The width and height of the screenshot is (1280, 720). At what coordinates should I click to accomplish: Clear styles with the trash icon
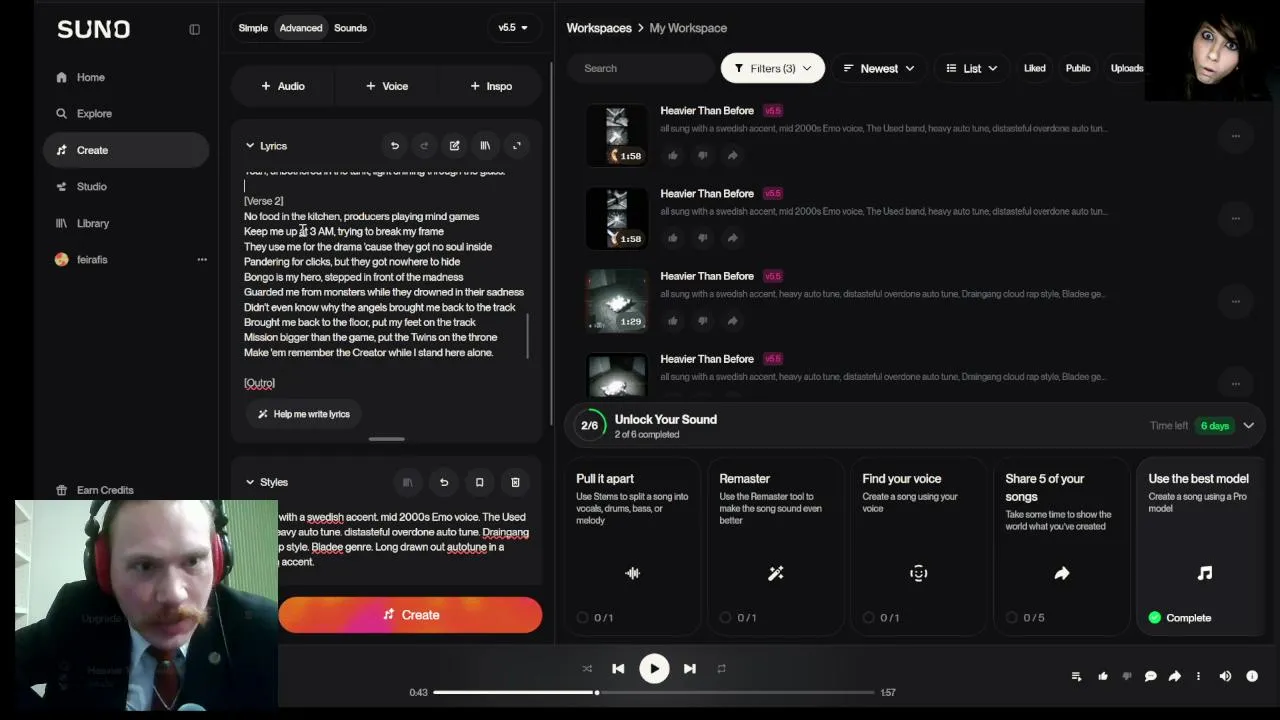tap(515, 483)
